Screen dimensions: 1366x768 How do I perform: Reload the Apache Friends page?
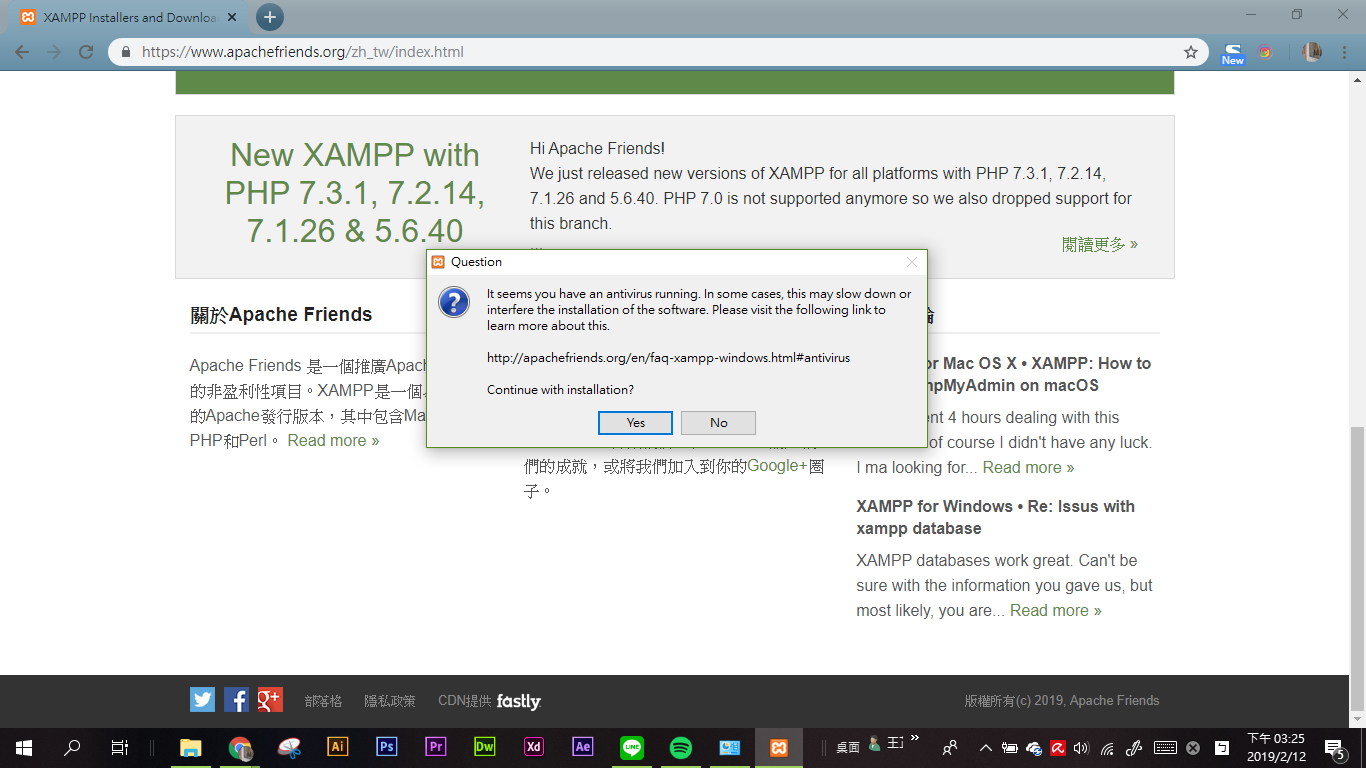pyautogui.click(x=86, y=52)
